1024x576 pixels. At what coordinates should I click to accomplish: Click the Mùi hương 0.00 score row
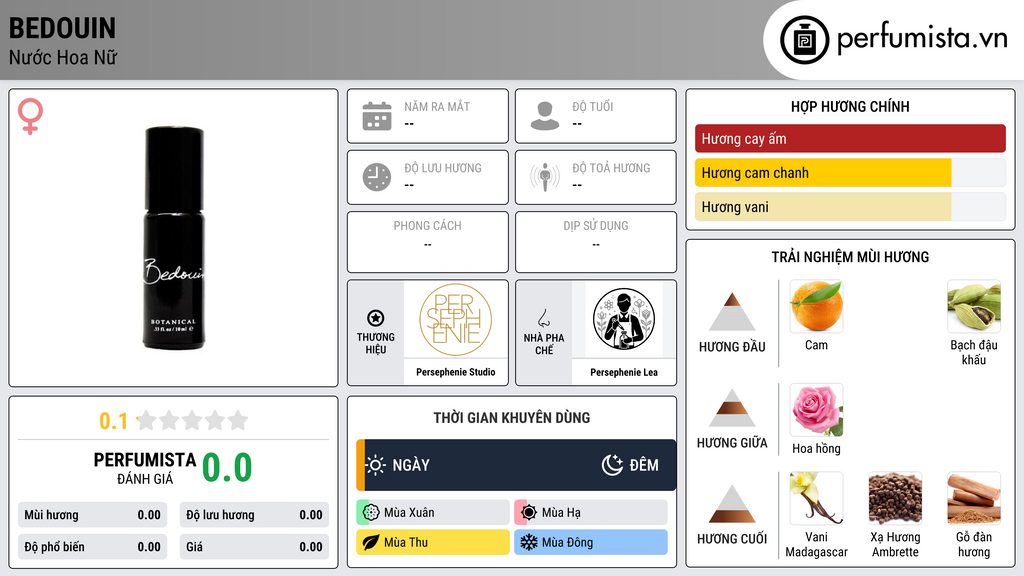tap(92, 515)
